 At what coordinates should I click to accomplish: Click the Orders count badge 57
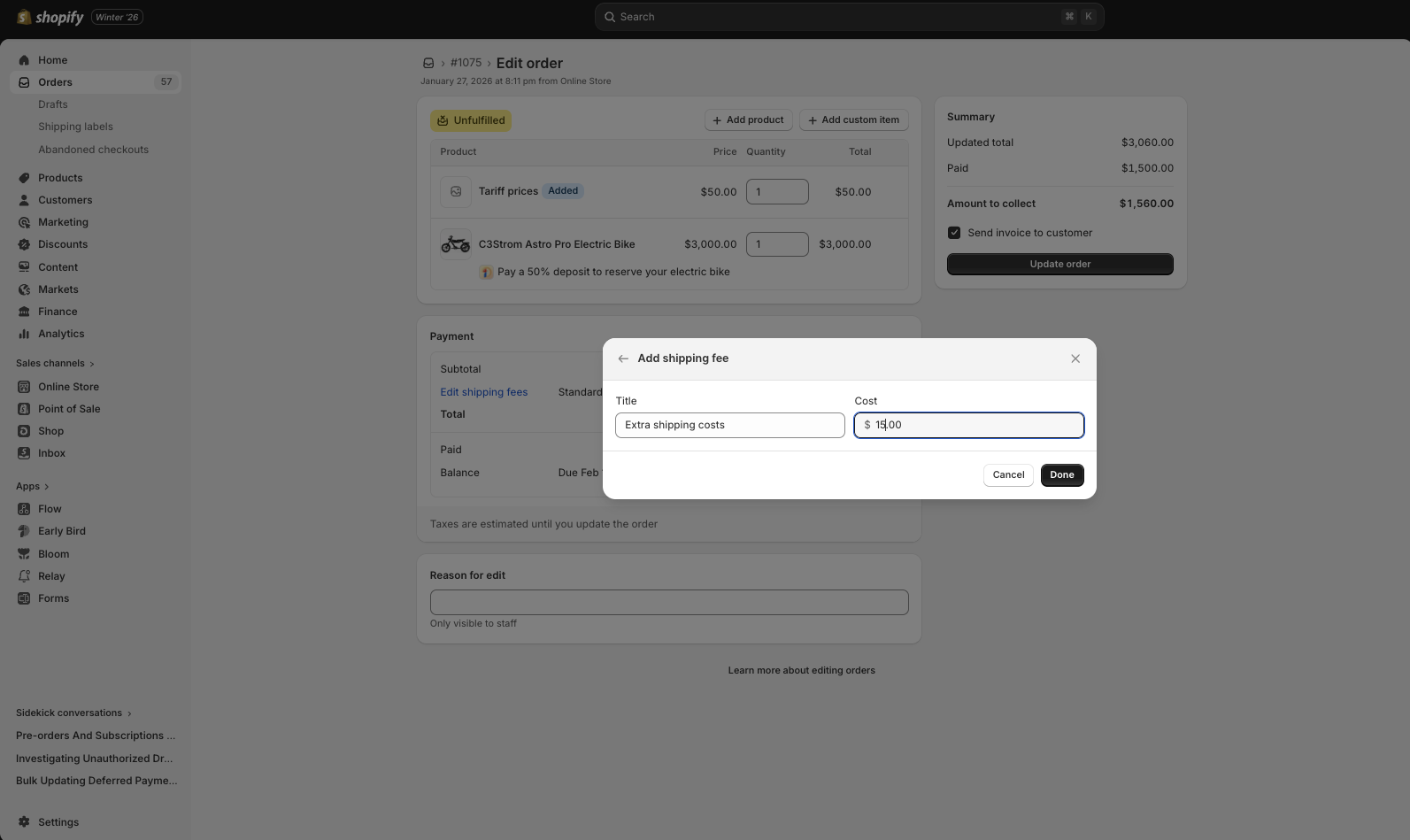click(x=166, y=81)
